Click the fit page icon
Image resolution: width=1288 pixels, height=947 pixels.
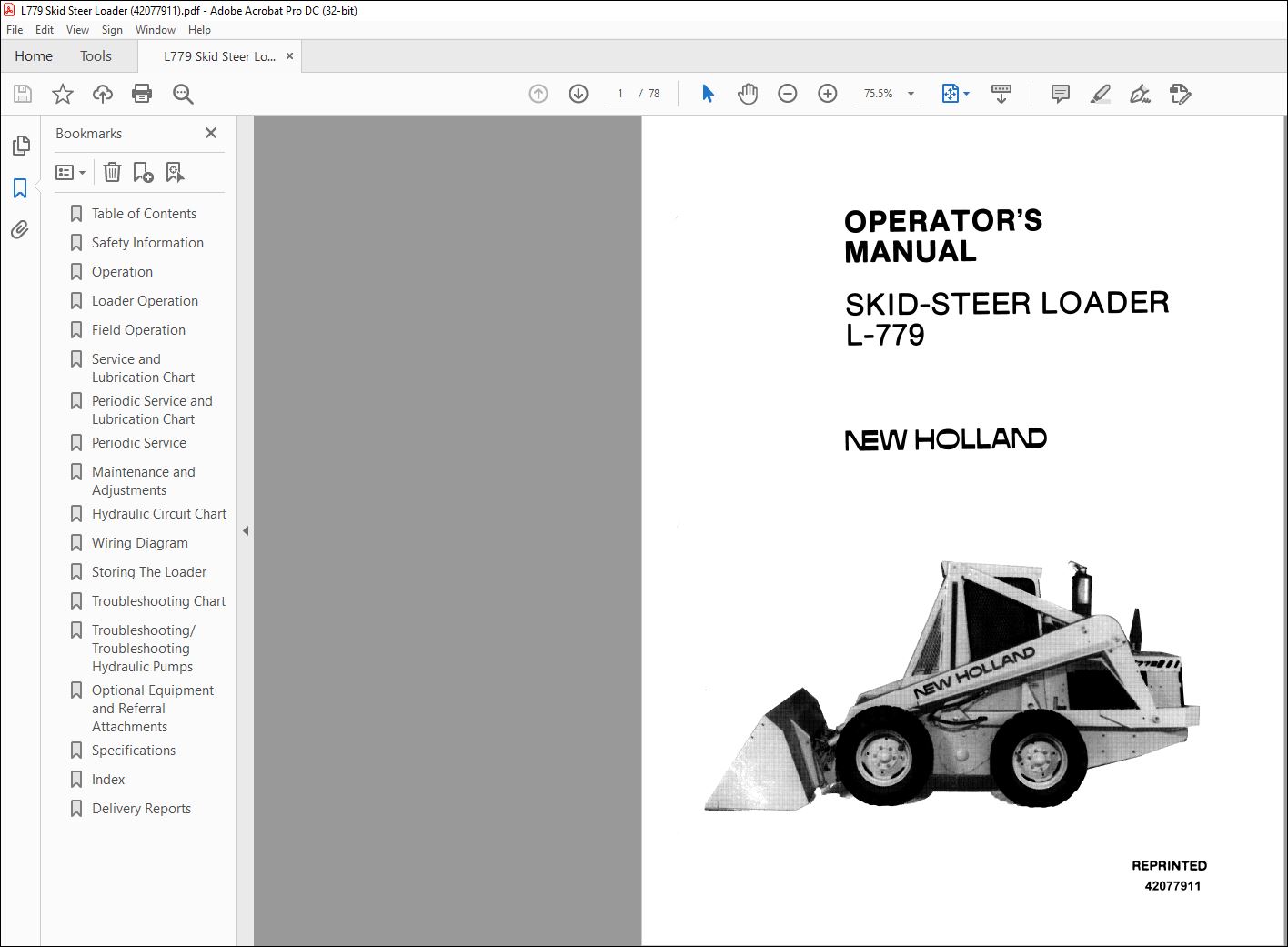950,94
